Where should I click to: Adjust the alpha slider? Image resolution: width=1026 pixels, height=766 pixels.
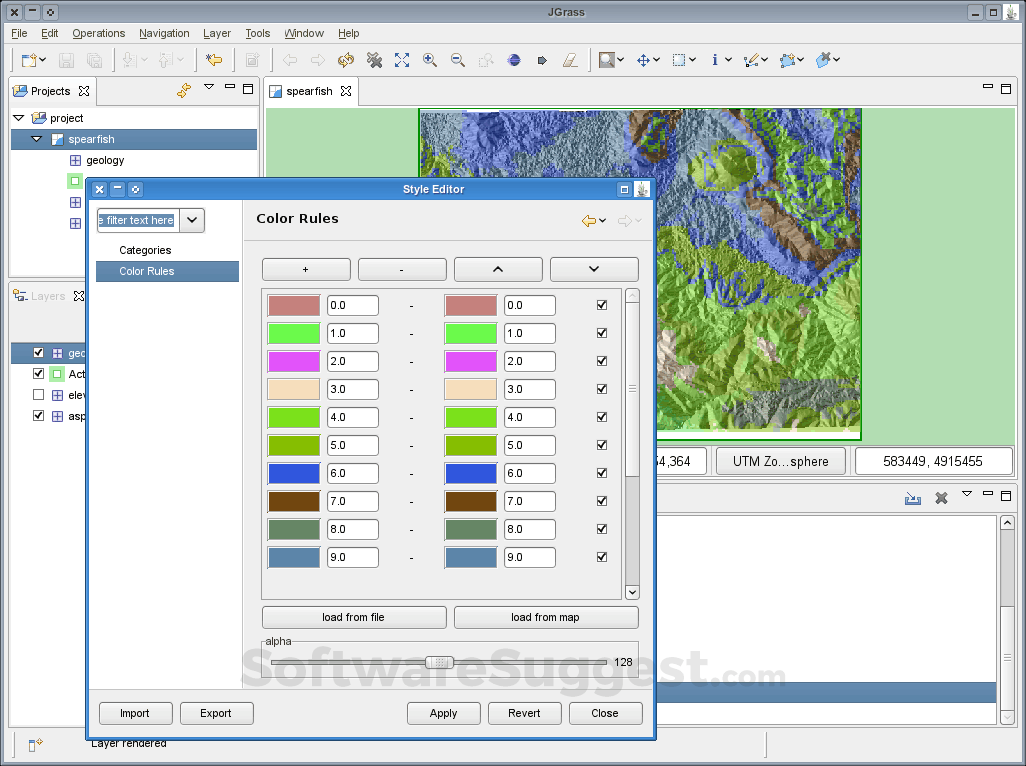[438, 662]
